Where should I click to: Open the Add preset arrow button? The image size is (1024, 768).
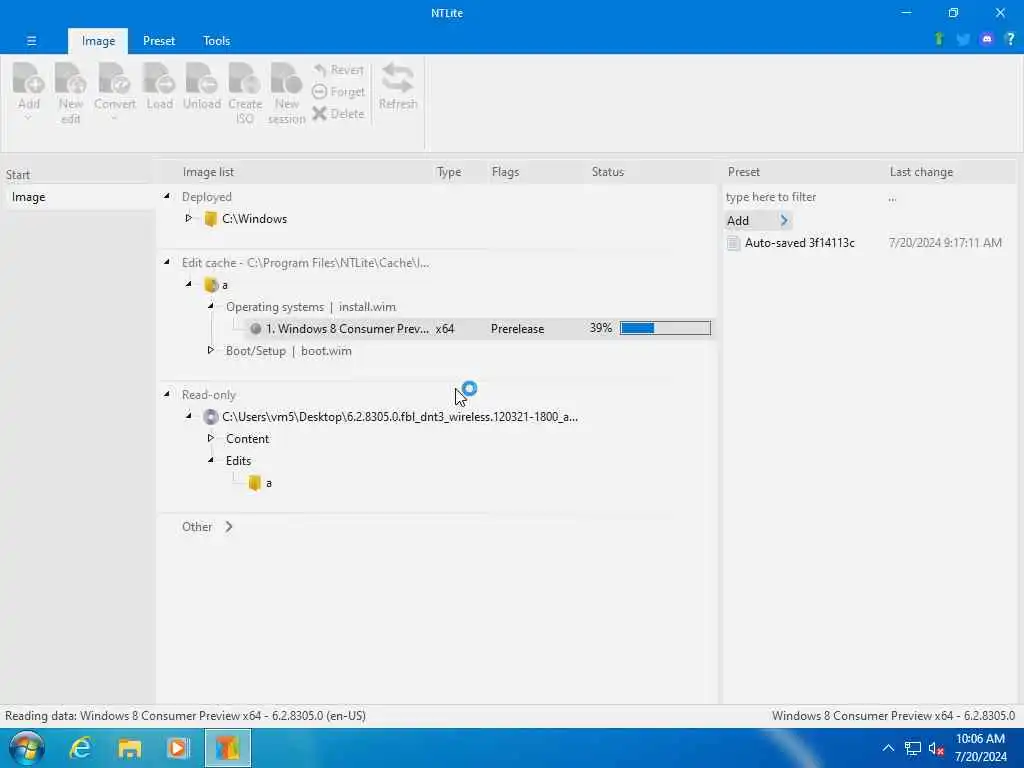(784, 221)
